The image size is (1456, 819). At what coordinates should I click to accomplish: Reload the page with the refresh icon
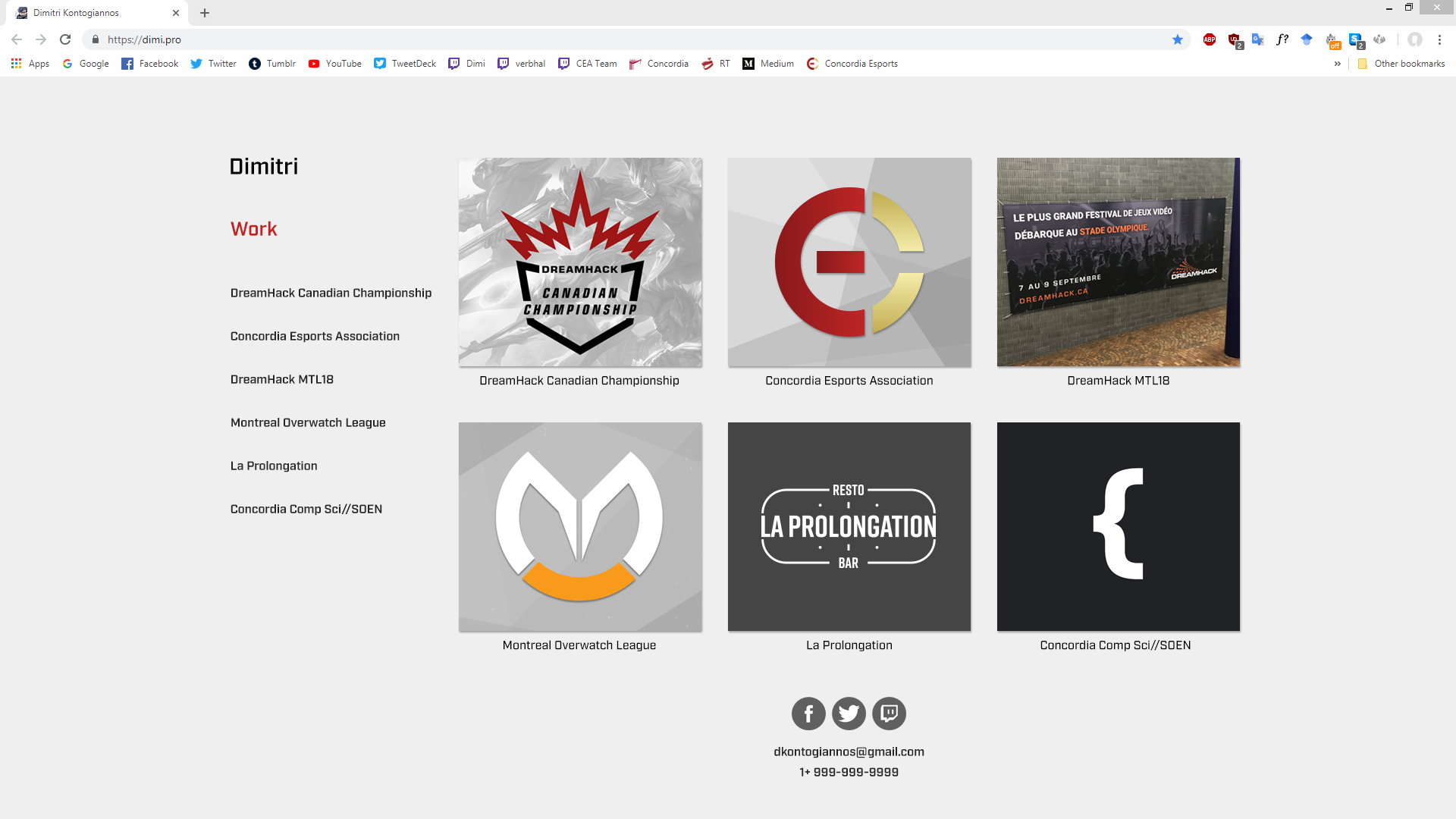pyautogui.click(x=65, y=39)
